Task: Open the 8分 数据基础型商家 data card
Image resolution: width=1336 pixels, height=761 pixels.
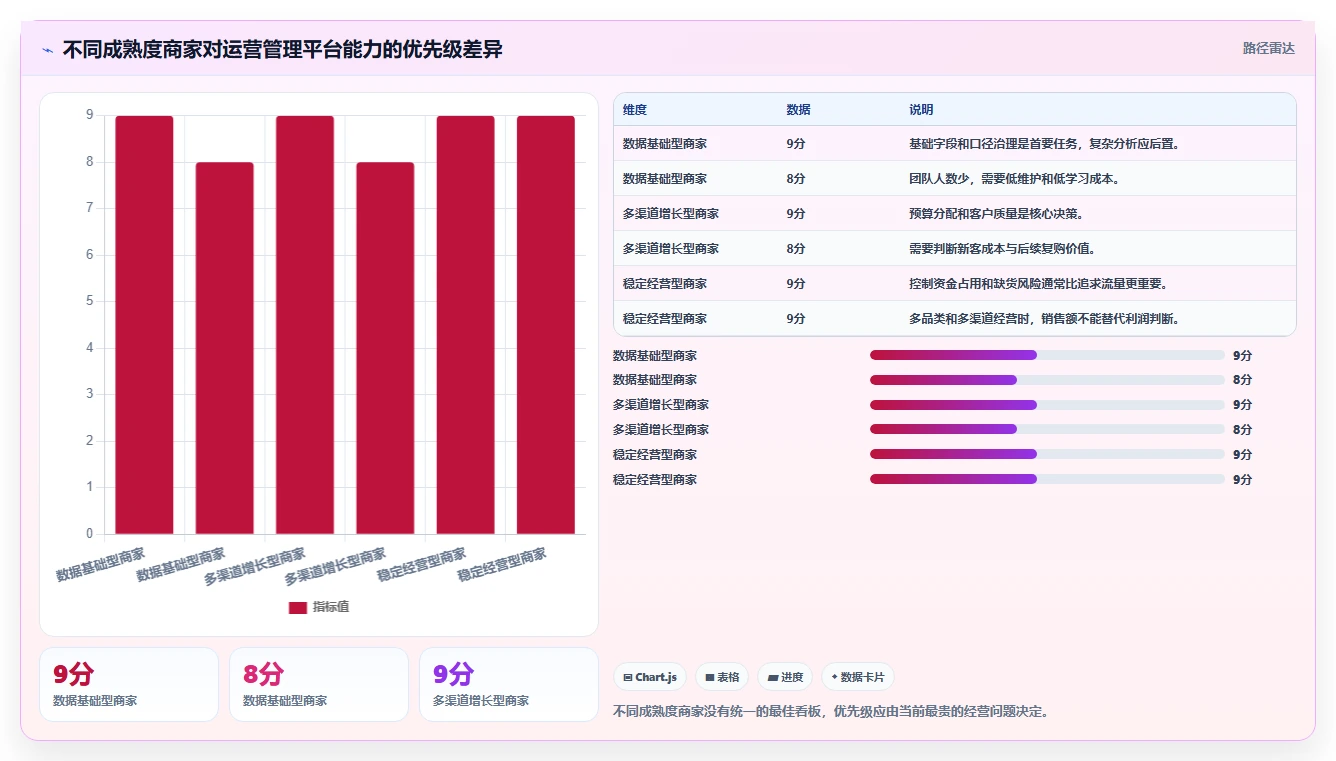Action: click(319, 685)
